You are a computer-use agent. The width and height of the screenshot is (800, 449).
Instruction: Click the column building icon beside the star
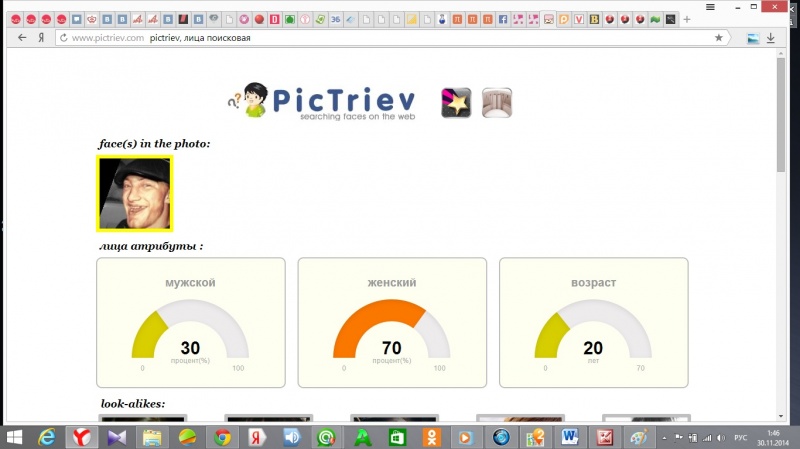tap(497, 103)
